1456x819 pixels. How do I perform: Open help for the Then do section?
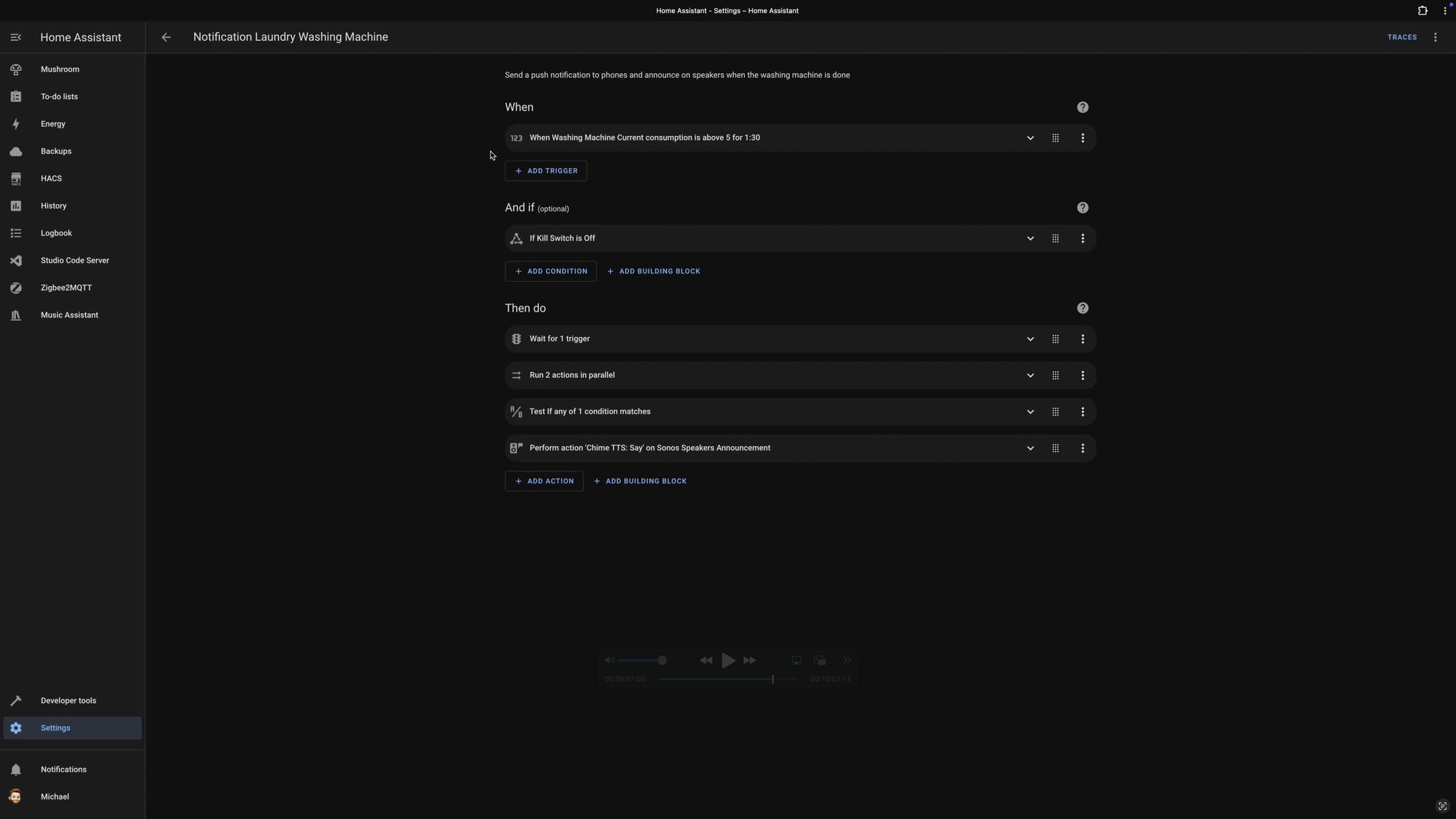click(x=1083, y=308)
